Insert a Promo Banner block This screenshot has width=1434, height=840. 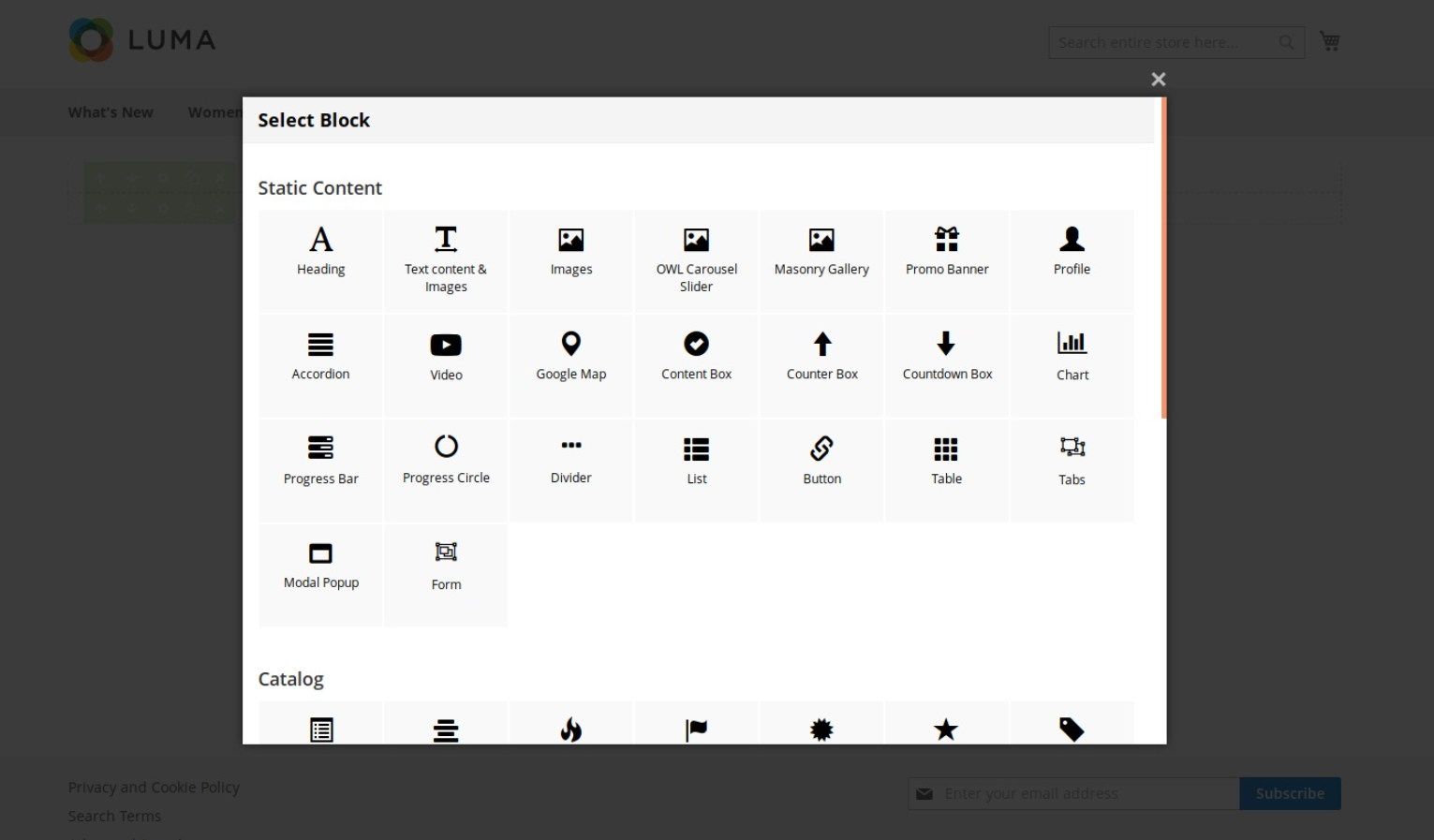pos(946,253)
